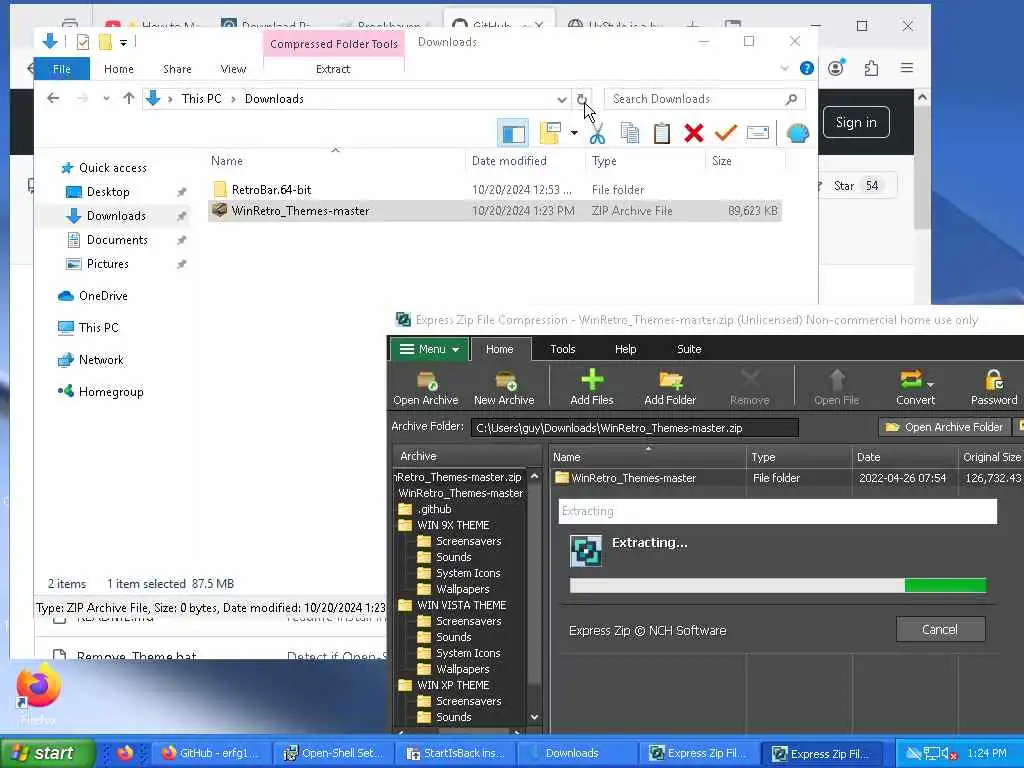
Task: Toggle the preview pane layout icon
Action: click(513, 133)
